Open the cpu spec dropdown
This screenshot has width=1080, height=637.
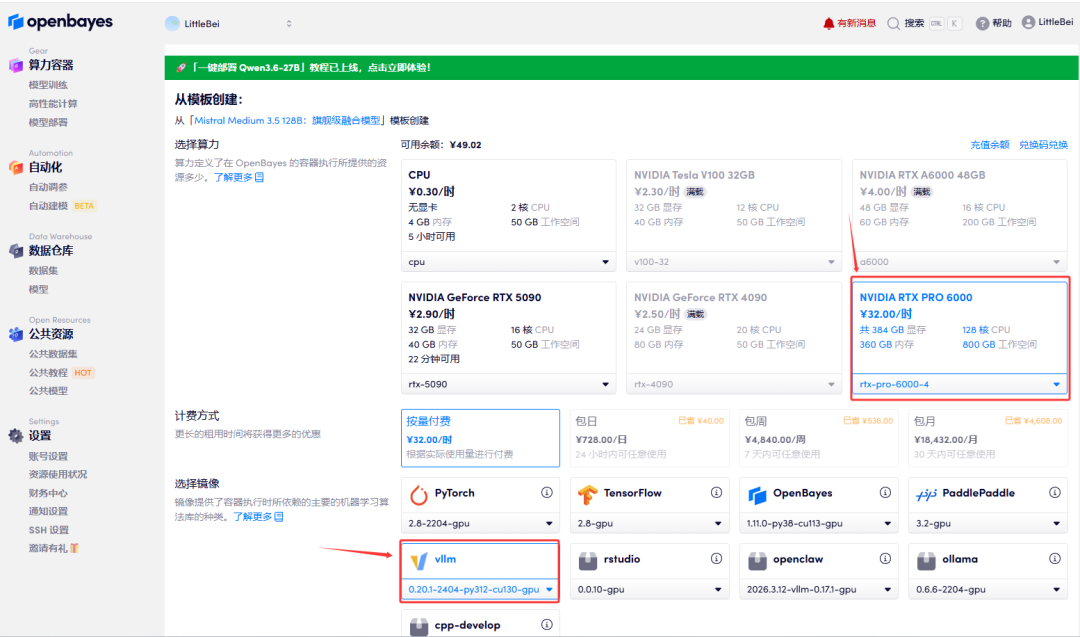click(x=508, y=262)
